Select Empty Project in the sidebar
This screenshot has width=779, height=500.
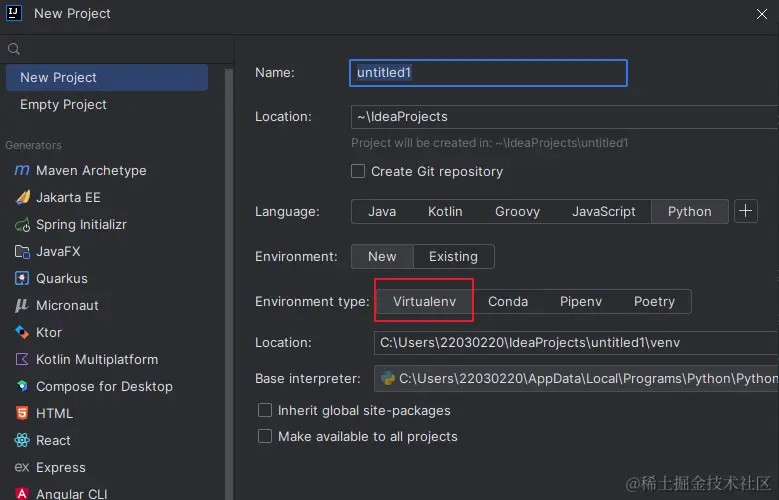(107, 104)
